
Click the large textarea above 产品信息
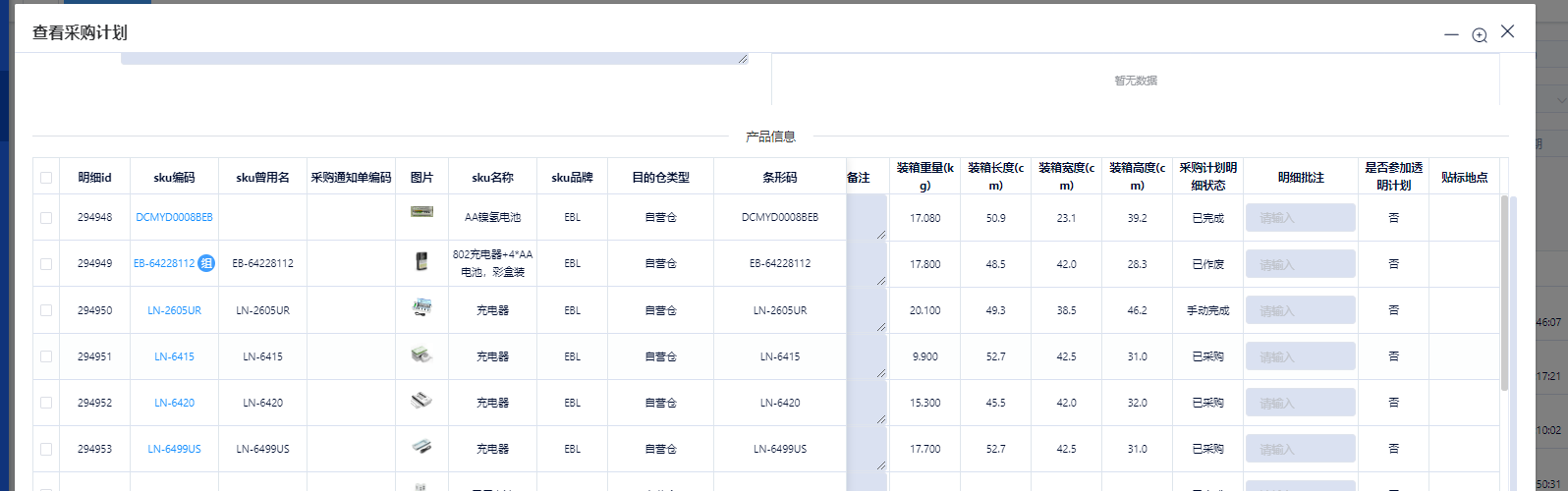tap(434, 58)
